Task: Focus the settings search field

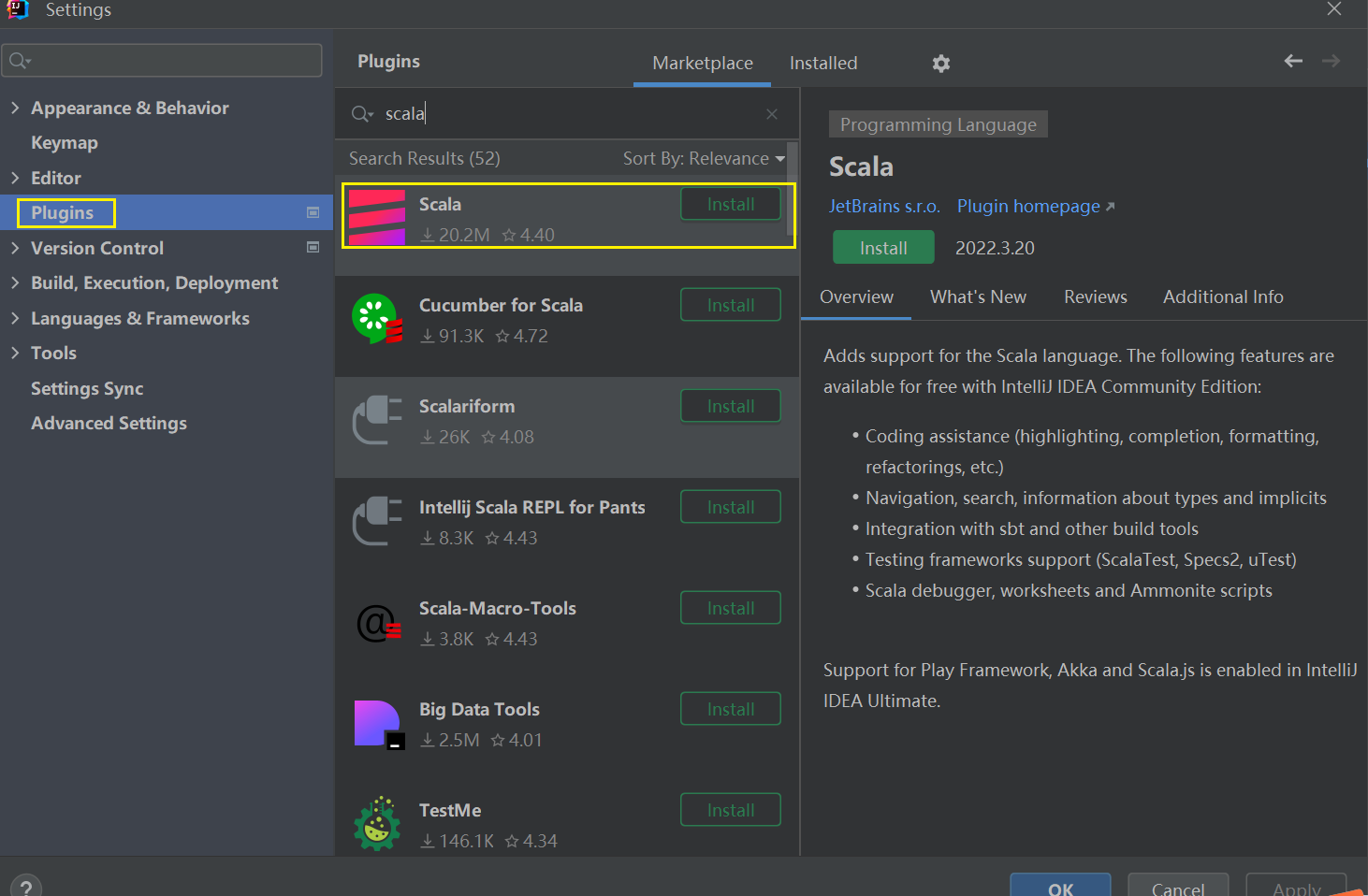Action: (x=162, y=61)
